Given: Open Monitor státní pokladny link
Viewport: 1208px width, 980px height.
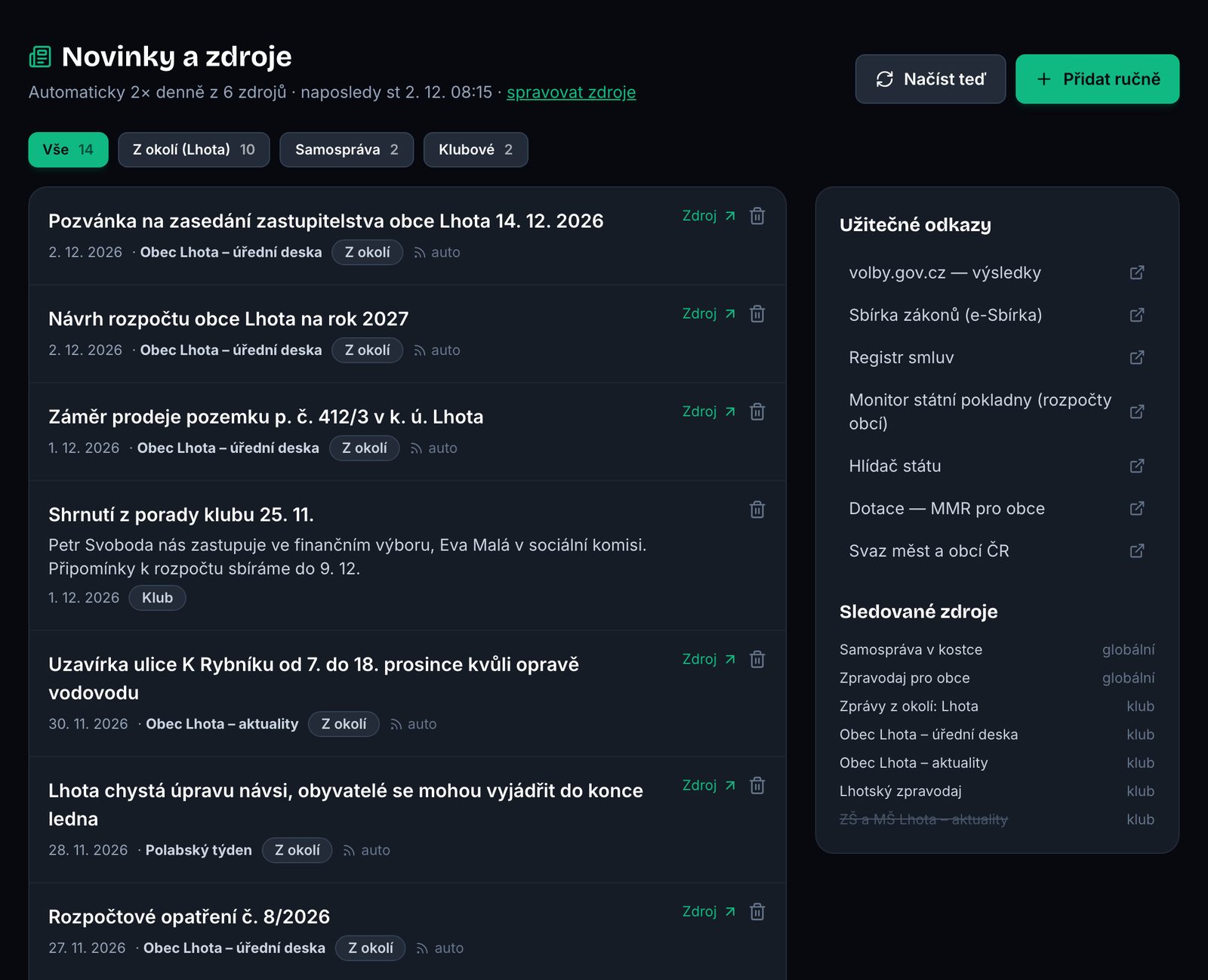Looking at the screenshot, I should pos(997,411).
